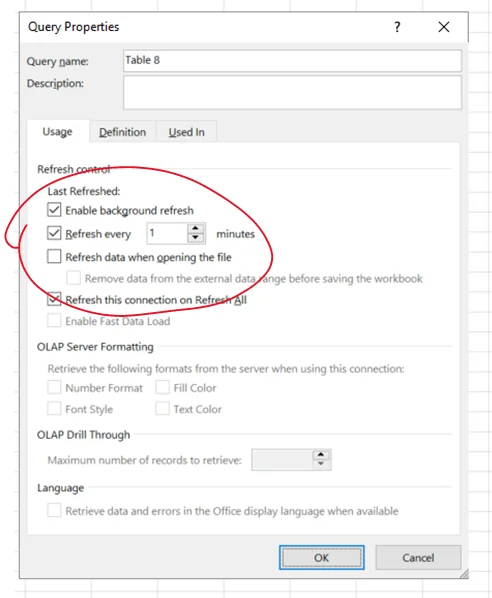Check the Enable Fast Data Load box

pyautogui.click(x=54, y=321)
